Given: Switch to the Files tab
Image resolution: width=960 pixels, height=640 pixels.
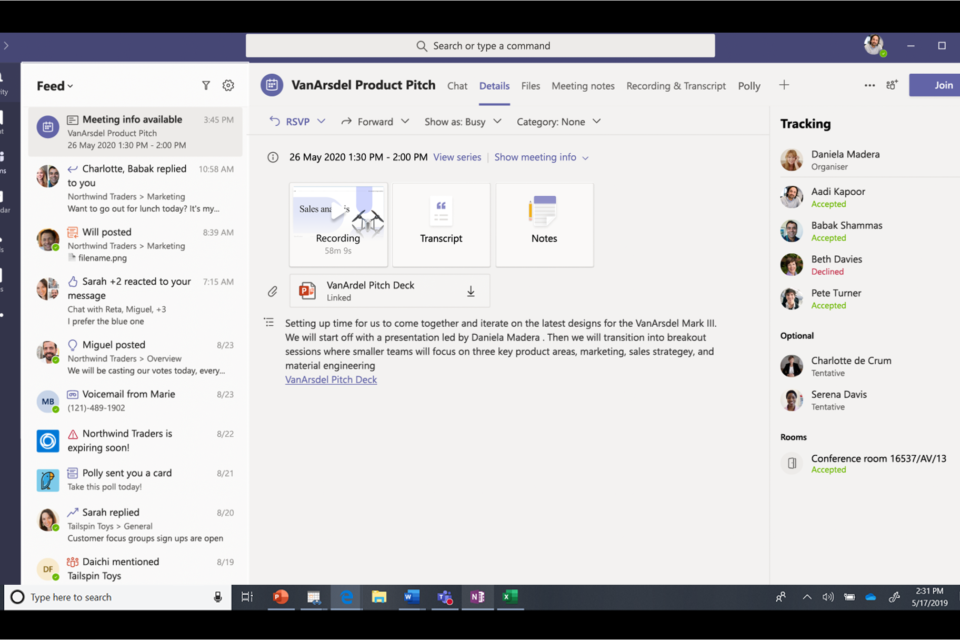Looking at the screenshot, I should (x=530, y=86).
